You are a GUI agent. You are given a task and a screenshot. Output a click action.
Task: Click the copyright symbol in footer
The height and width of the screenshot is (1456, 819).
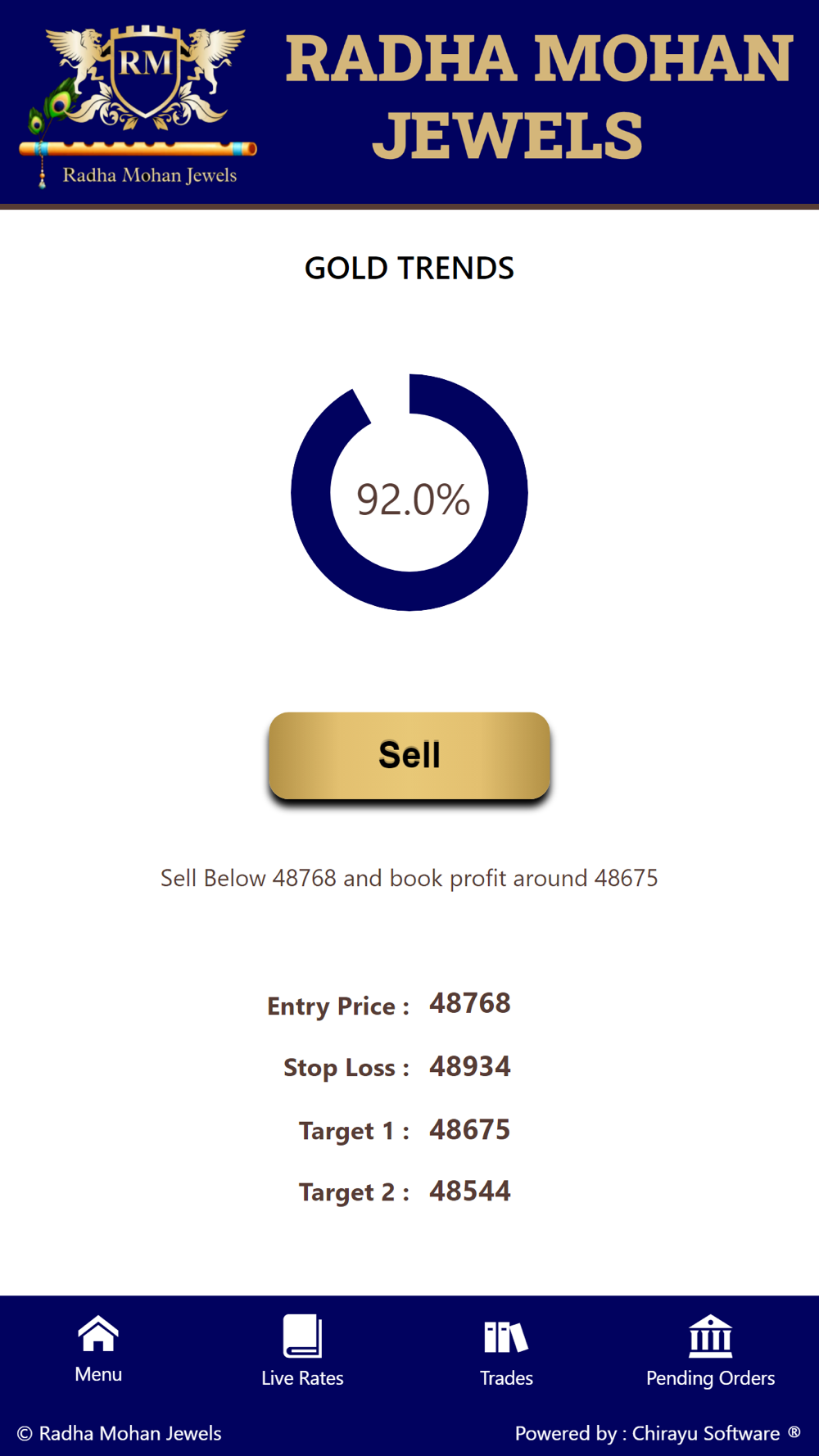coord(25,1433)
